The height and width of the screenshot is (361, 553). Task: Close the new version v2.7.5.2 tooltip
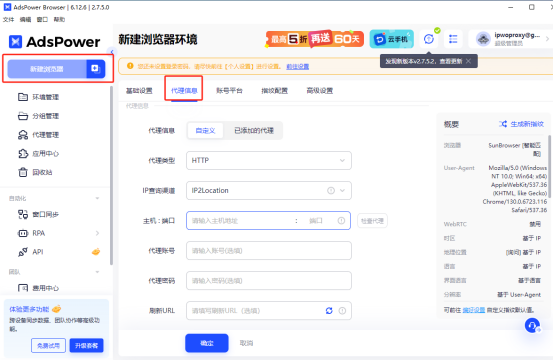[468, 61]
